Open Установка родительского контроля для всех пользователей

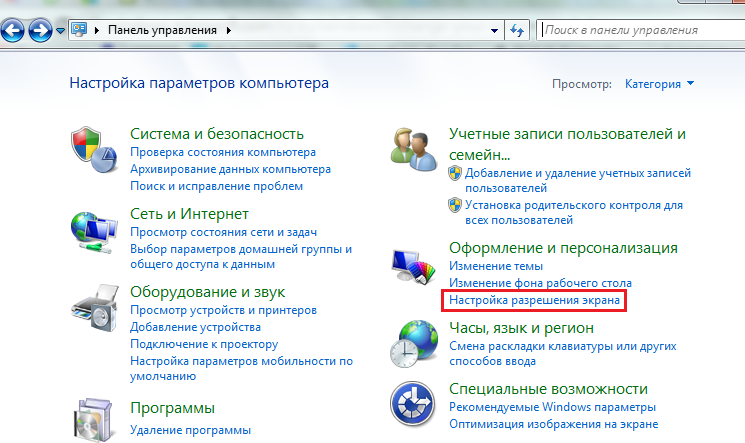[574, 213]
